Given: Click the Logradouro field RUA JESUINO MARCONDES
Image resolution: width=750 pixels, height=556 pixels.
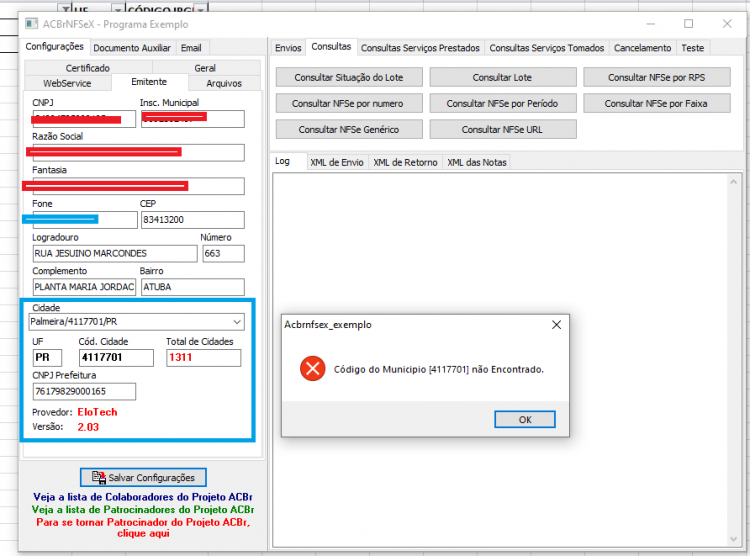Looking at the screenshot, I should click(115, 254).
